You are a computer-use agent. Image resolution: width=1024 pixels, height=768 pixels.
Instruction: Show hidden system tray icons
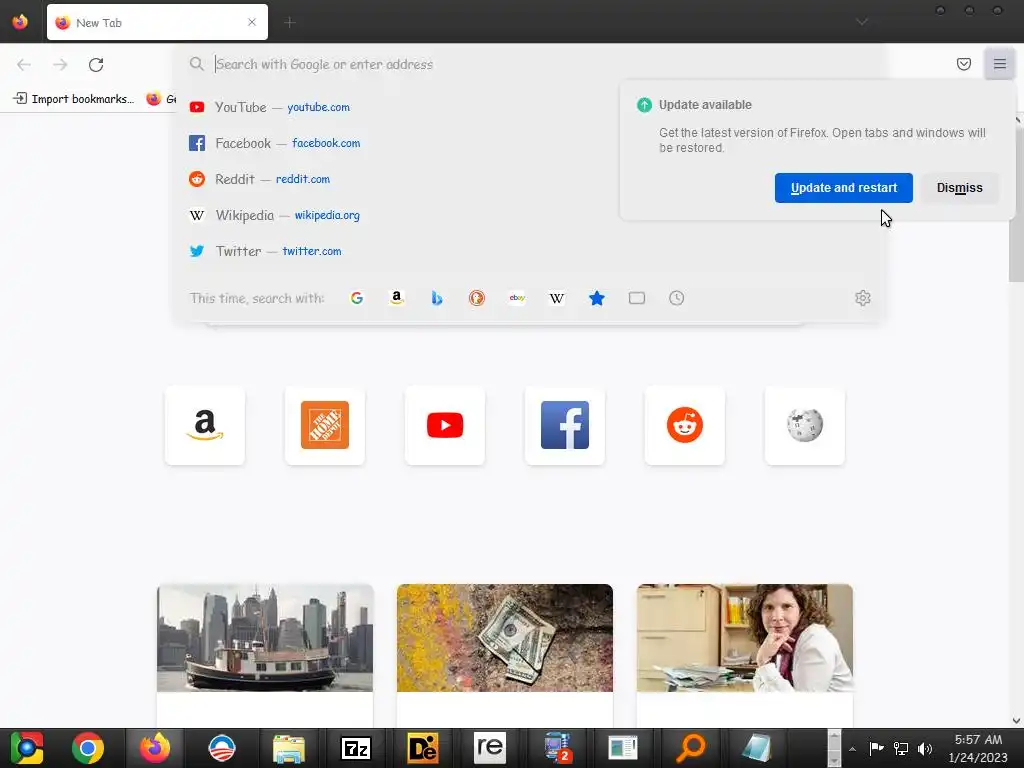[x=852, y=748]
